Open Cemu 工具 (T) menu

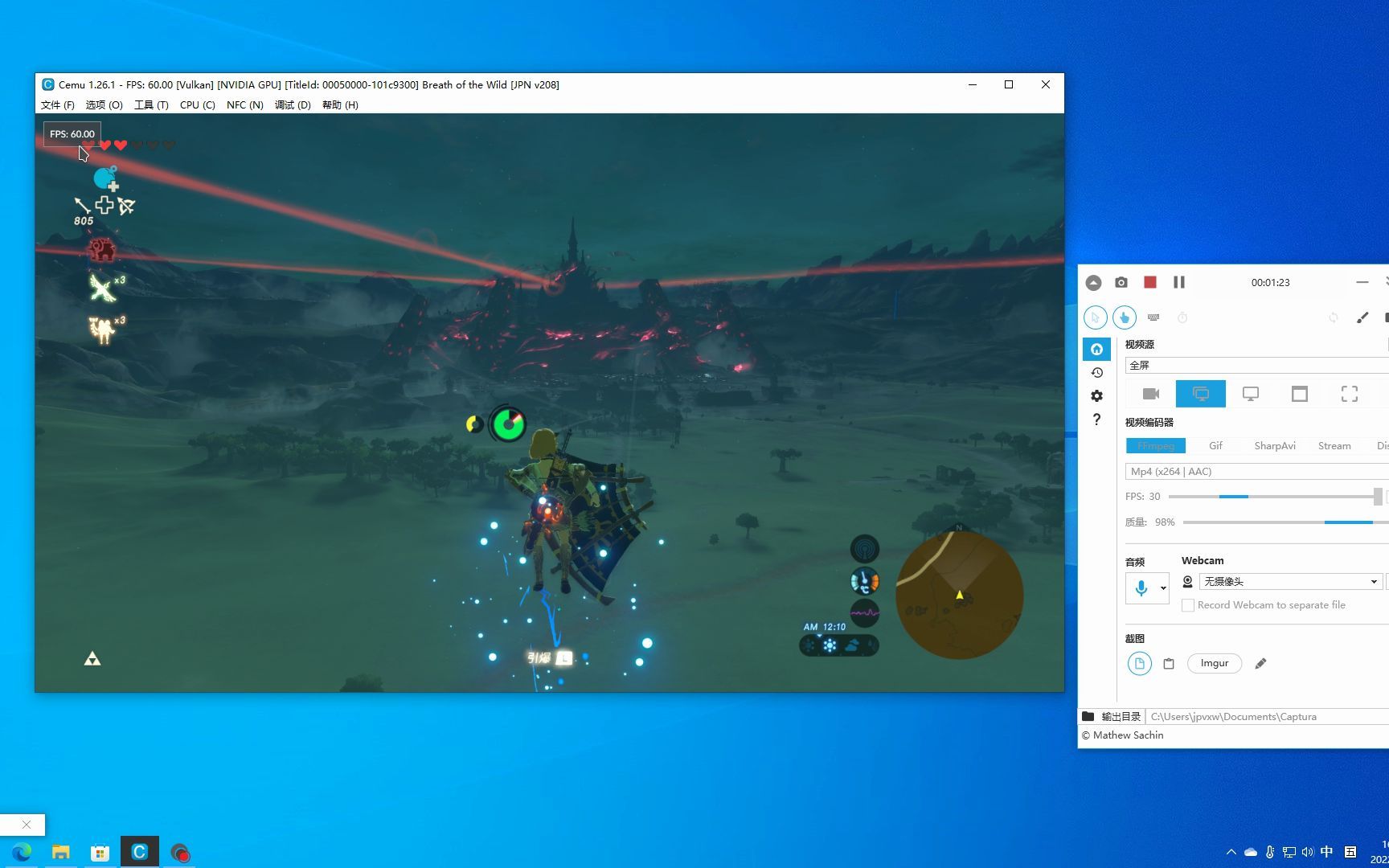point(151,104)
